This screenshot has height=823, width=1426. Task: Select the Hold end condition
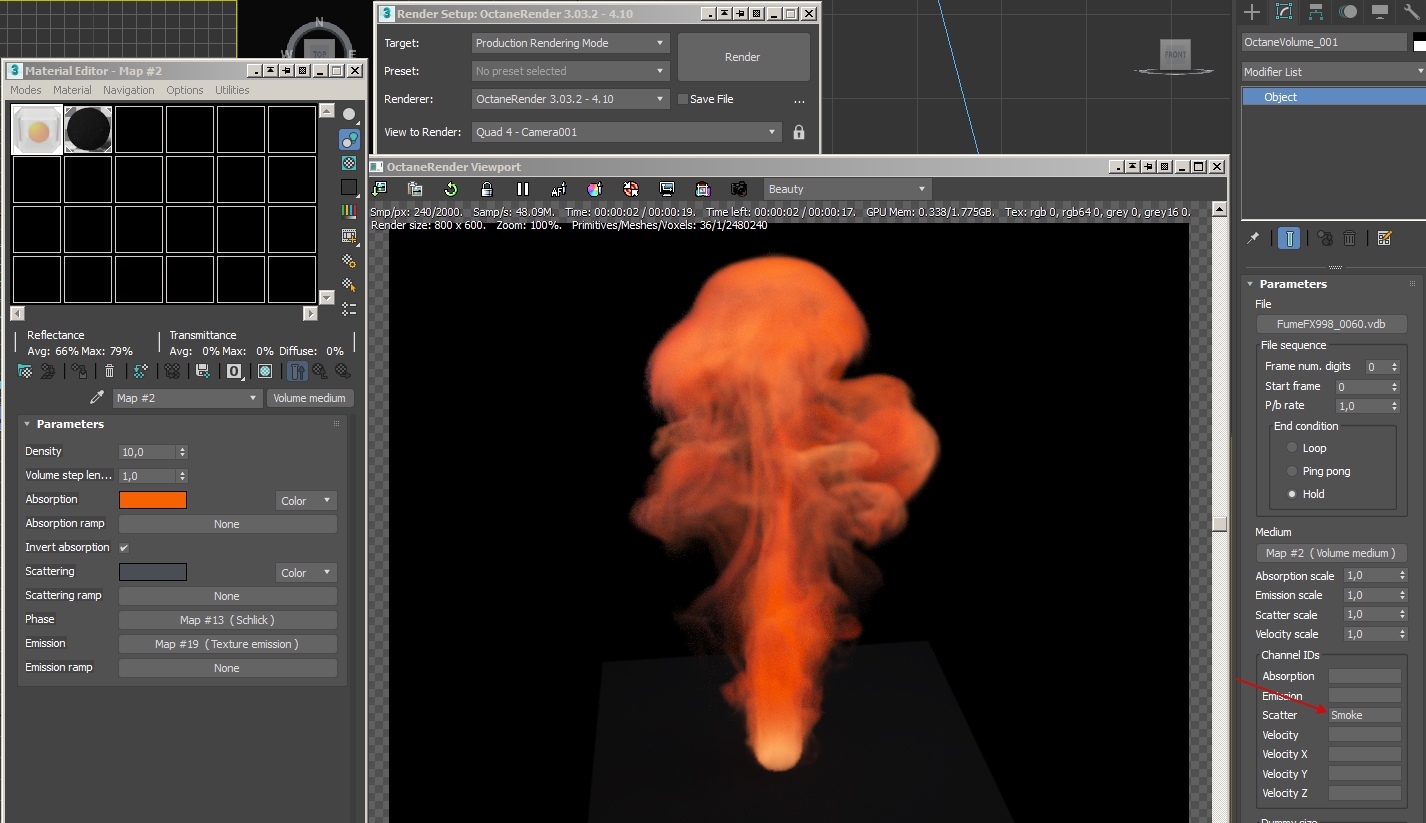[1293, 494]
